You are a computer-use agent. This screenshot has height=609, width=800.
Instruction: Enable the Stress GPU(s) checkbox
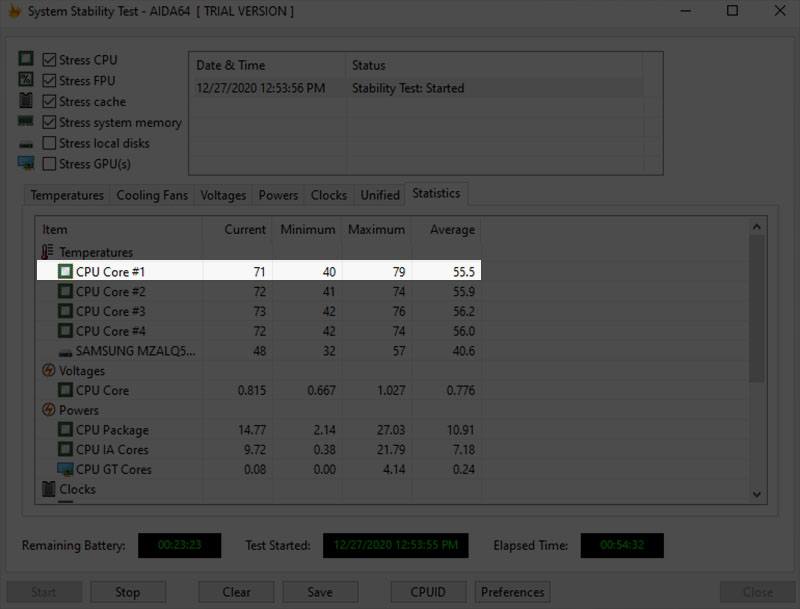pyautogui.click(x=49, y=164)
